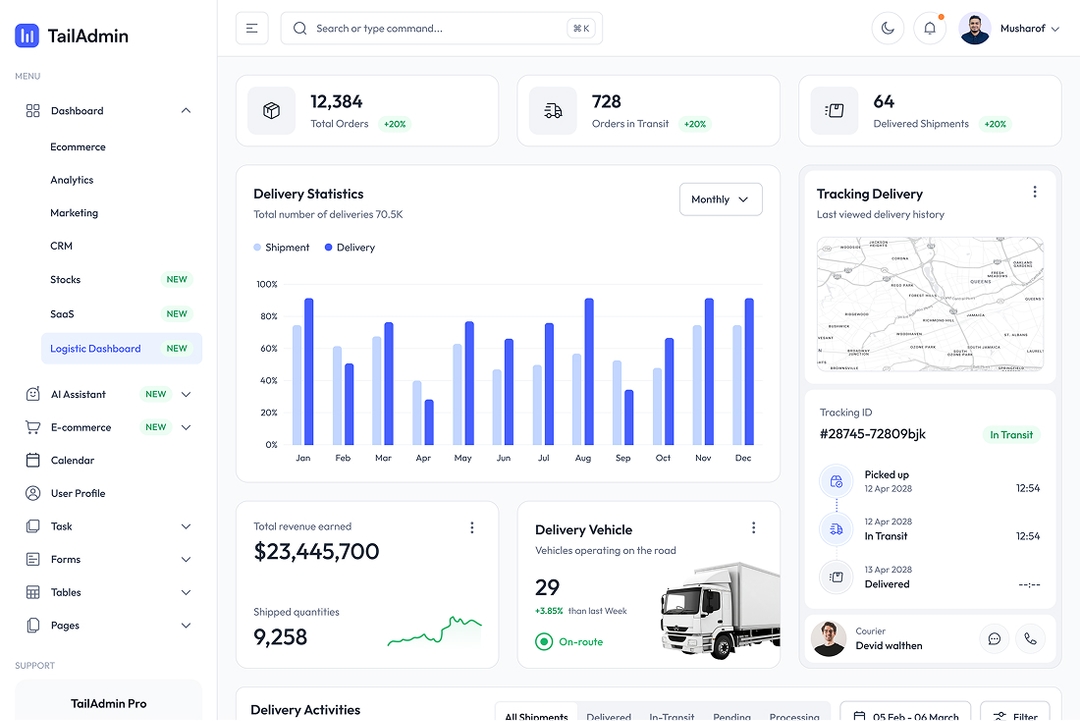The image size is (1080, 721).
Task: Open the Tracking Delivery three-dot menu
Action: (x=1035, y=192)
